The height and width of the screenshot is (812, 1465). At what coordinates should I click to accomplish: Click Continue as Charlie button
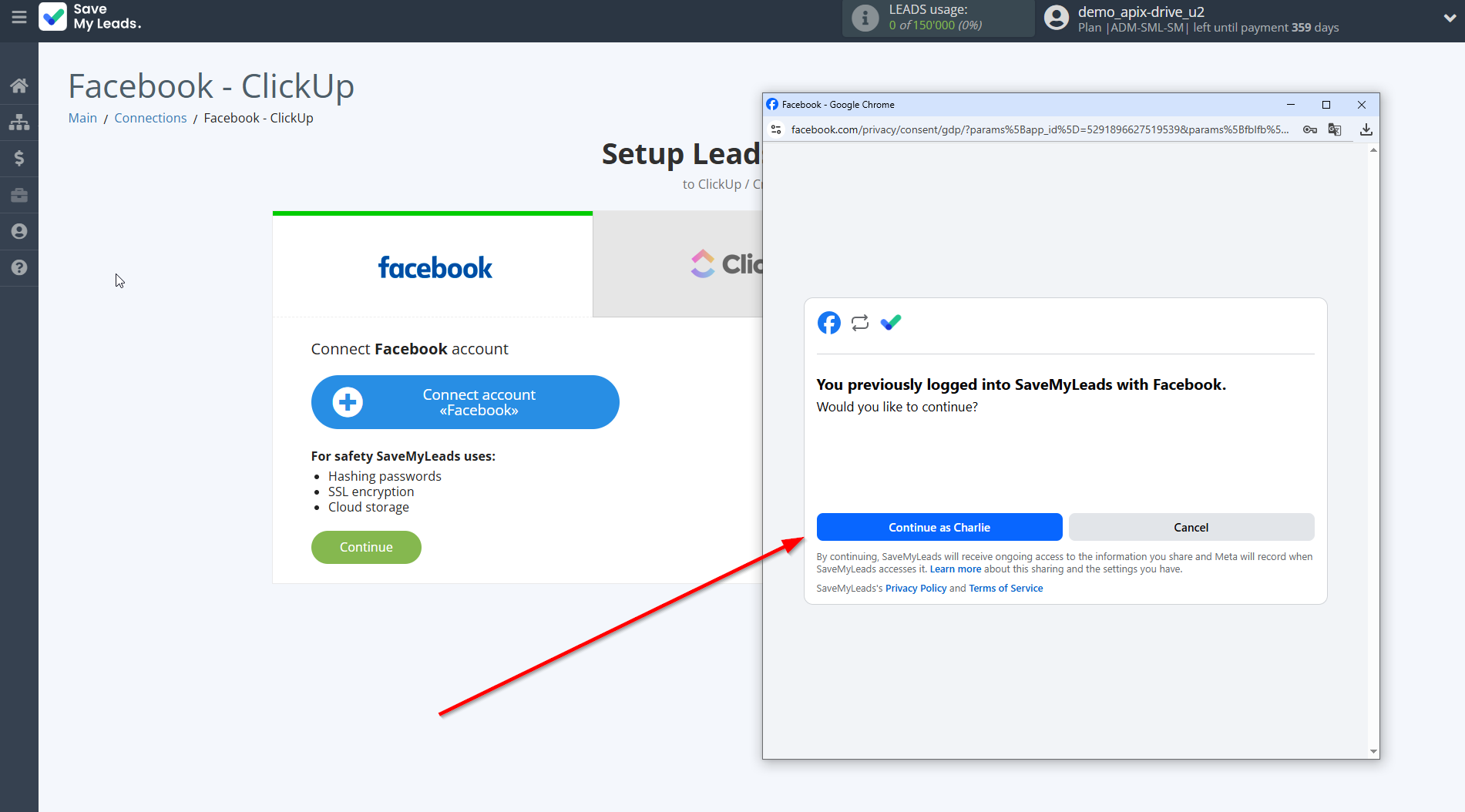pos(939,527)
